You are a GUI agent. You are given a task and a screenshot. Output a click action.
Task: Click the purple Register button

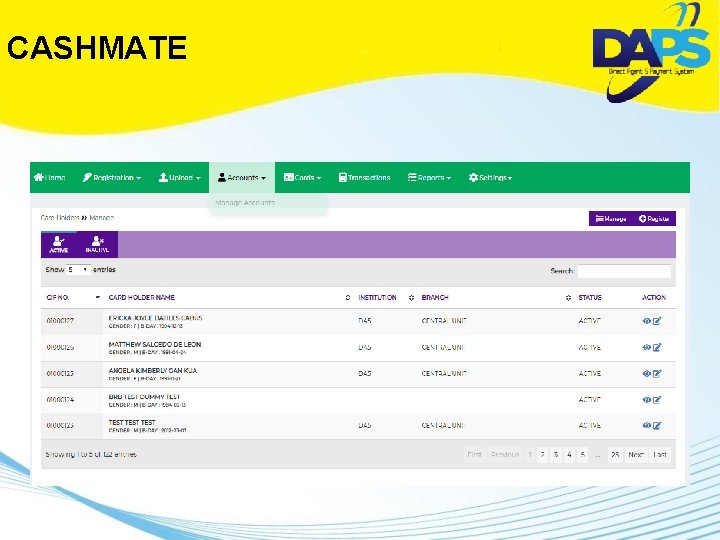point(654,219)
